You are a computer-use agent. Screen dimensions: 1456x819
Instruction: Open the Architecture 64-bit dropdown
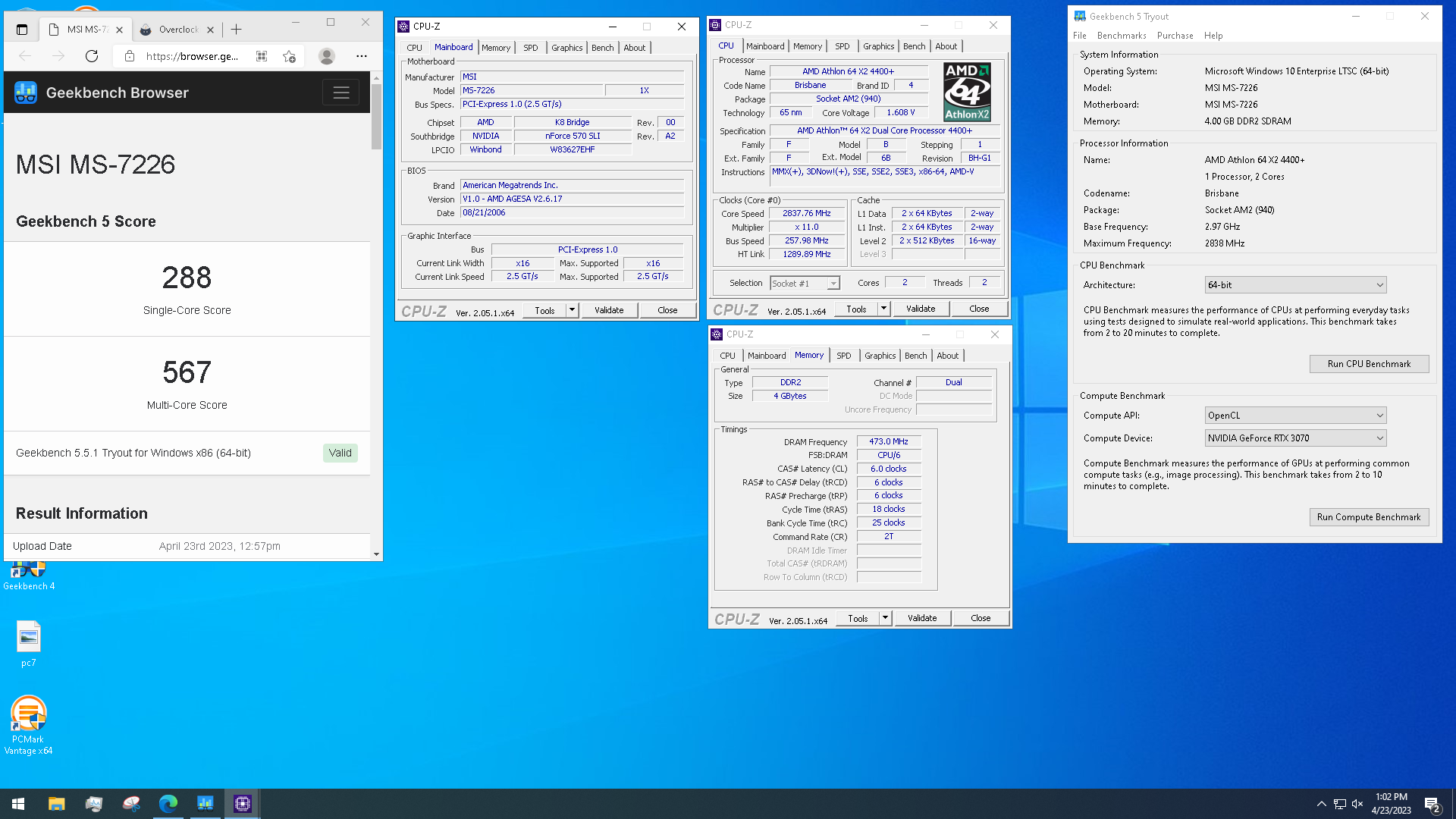(x=1295, y=285)
